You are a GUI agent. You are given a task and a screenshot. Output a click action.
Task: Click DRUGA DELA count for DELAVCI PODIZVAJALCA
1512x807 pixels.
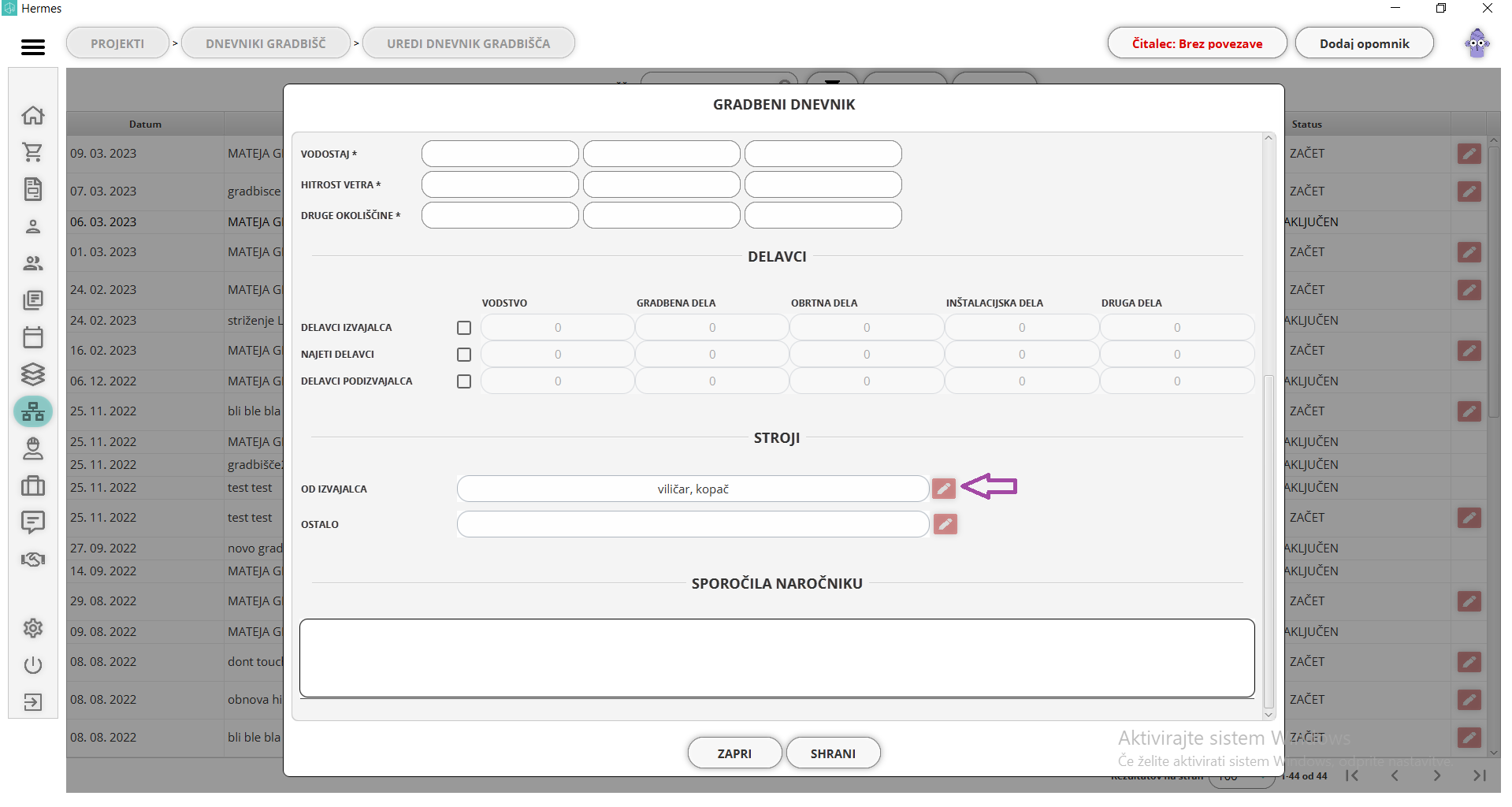click(1177, 381)
